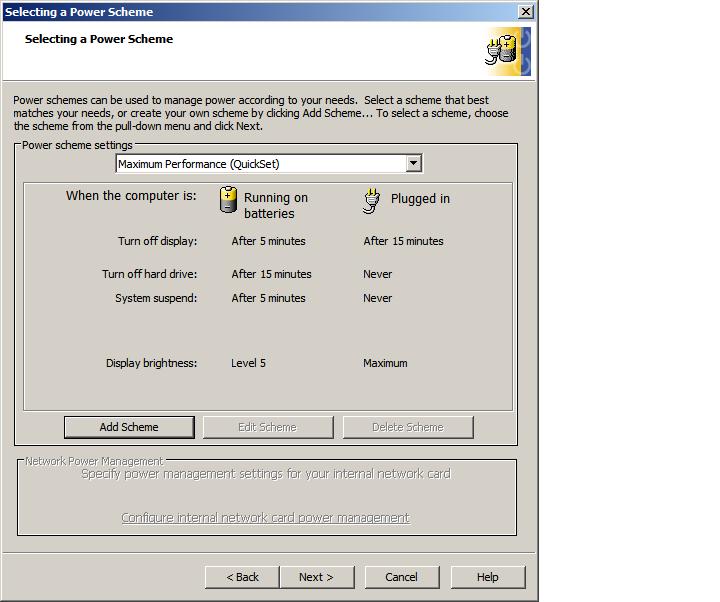
Task: Click the 'Display brightness:' label
Action: pos(152,363)
